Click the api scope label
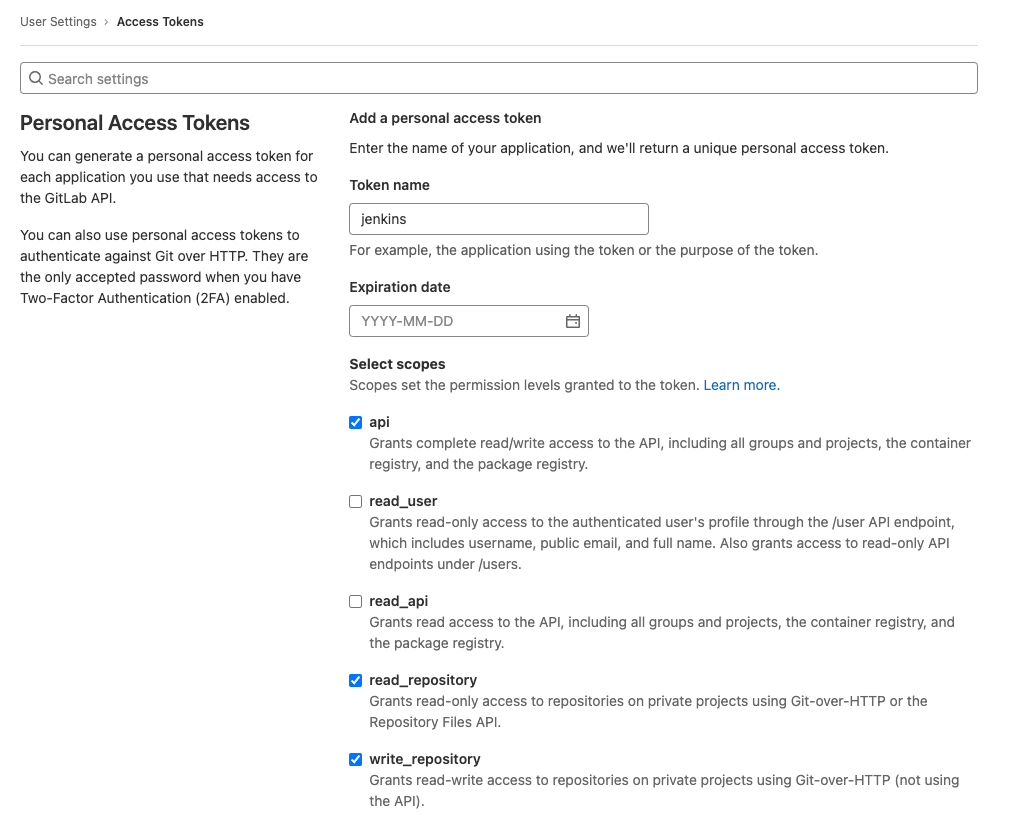 379,422
